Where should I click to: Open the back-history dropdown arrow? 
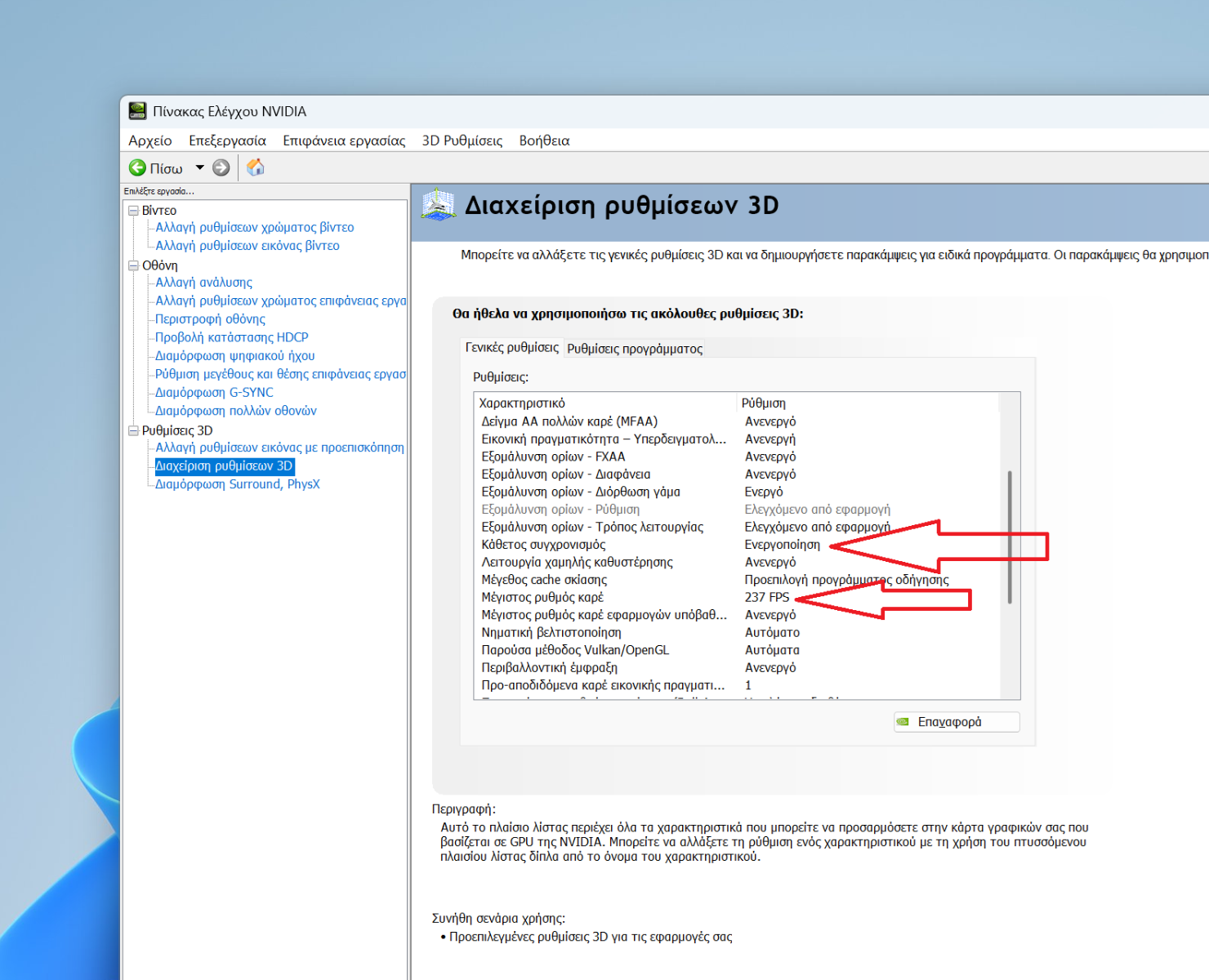(199, 167)
